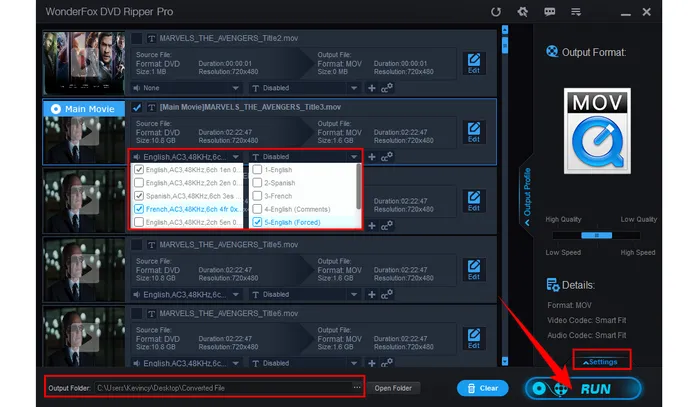Click the T rename icon for Title3.mov

(151, 107)
